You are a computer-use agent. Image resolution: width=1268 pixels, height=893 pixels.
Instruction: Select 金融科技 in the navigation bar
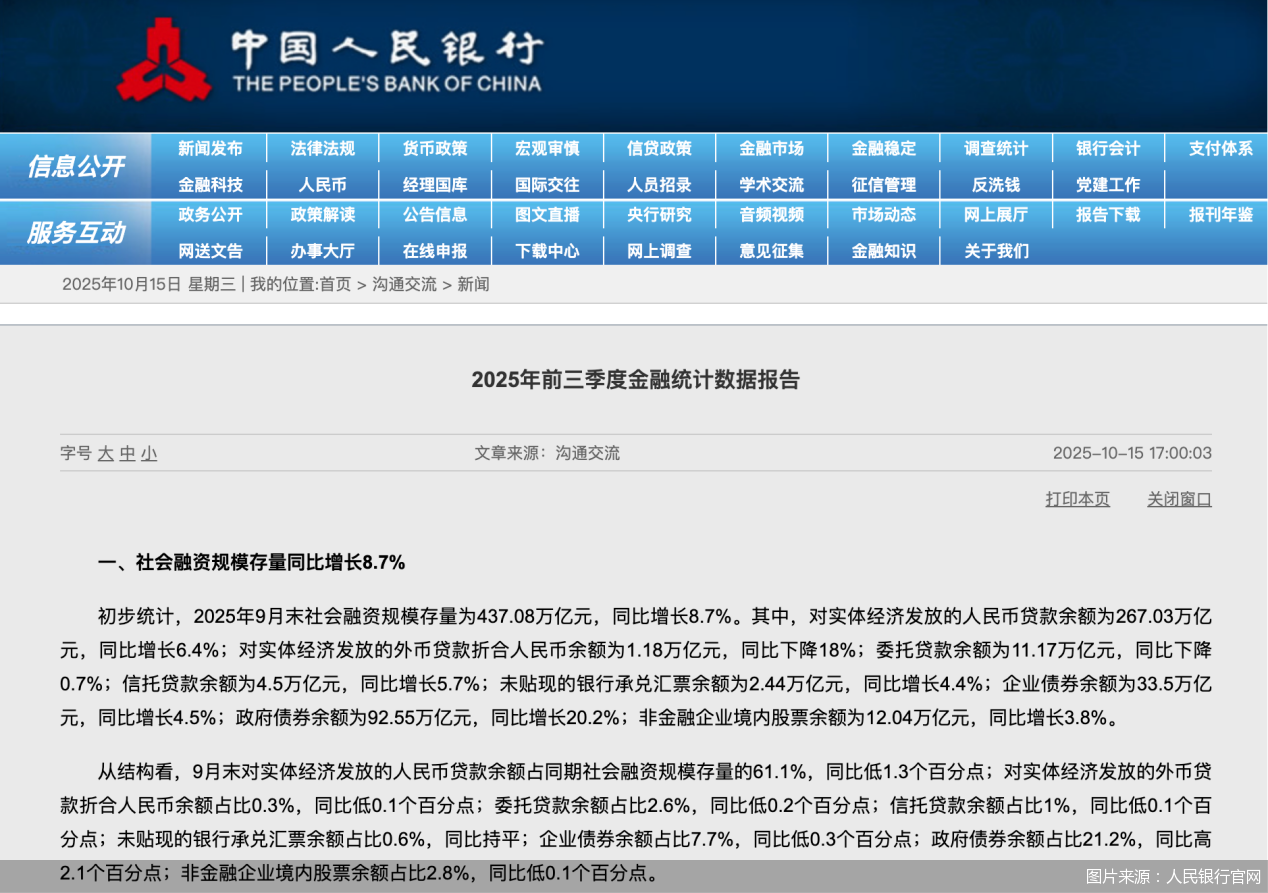coord(211,184)
